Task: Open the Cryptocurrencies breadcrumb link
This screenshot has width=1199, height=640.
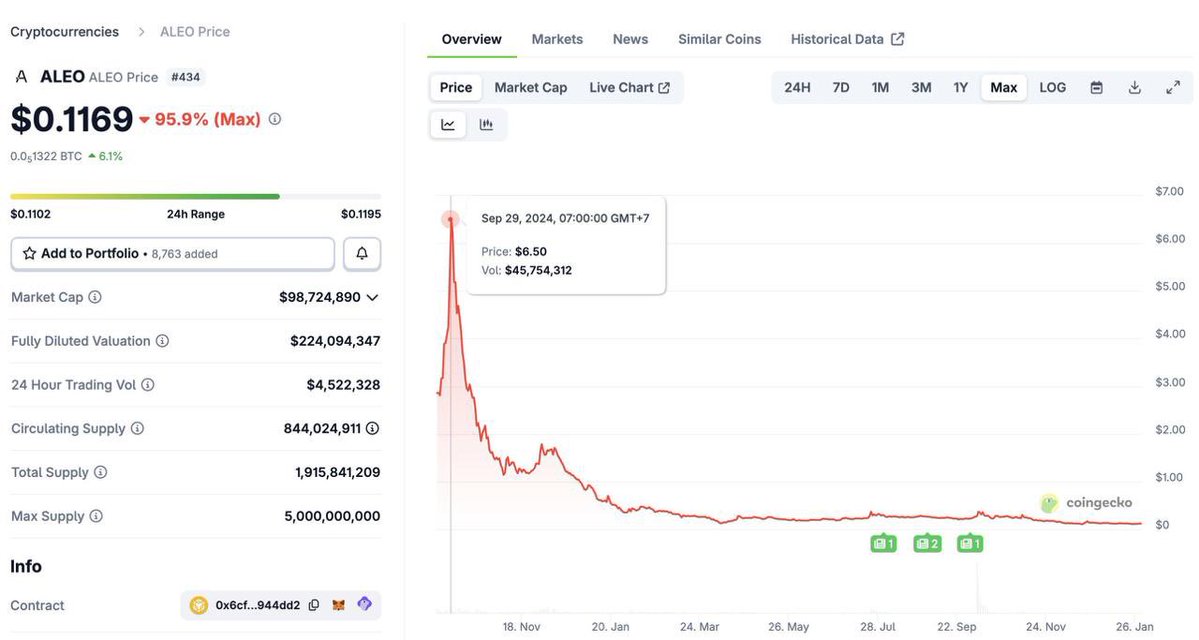Action: tap(64, 32)
